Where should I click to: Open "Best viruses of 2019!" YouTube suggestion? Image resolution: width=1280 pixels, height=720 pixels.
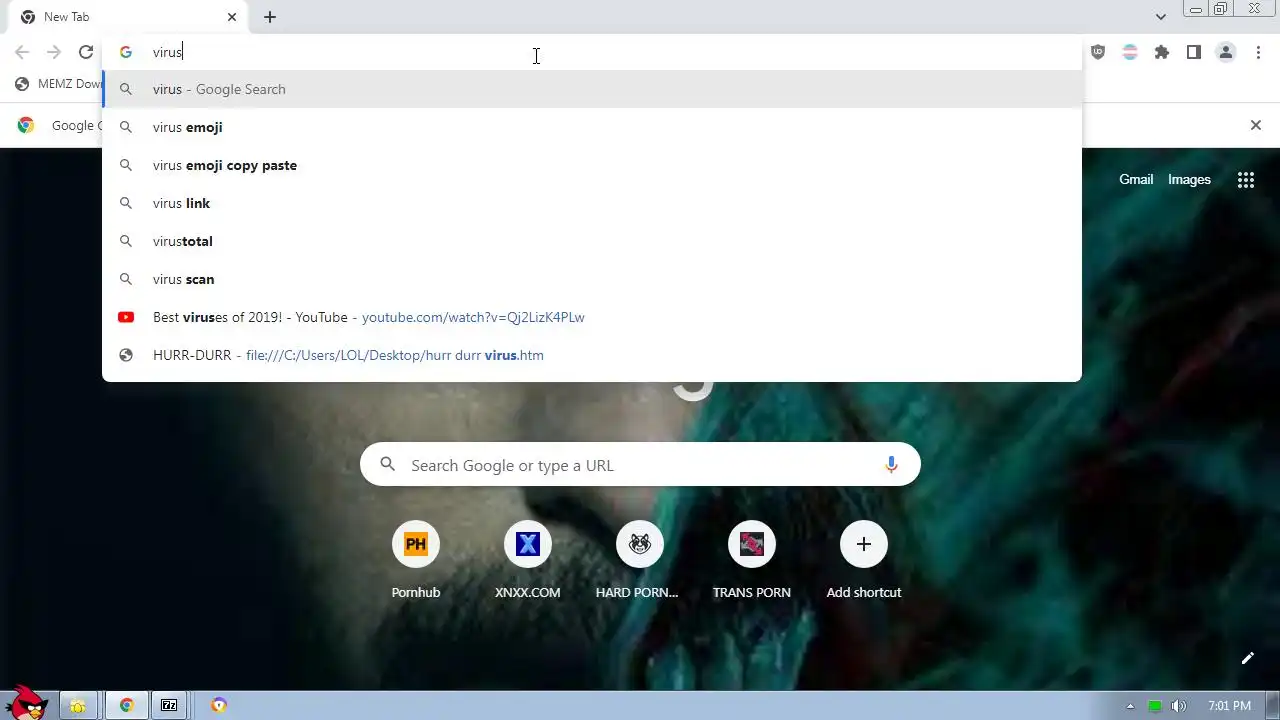[592, 317]
